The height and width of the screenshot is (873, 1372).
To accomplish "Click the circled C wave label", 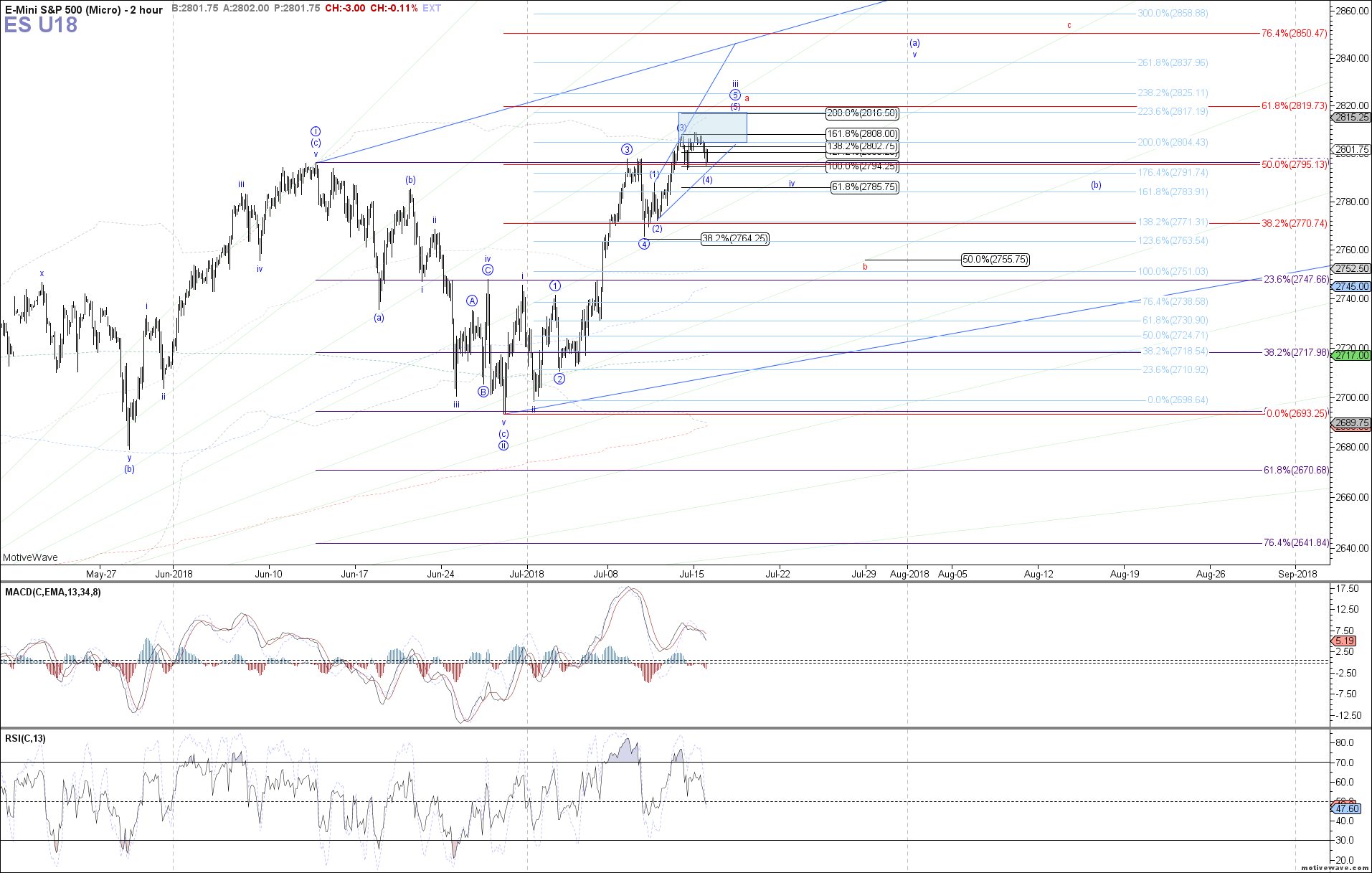I will pyautogui.click(x=488, y=270).
